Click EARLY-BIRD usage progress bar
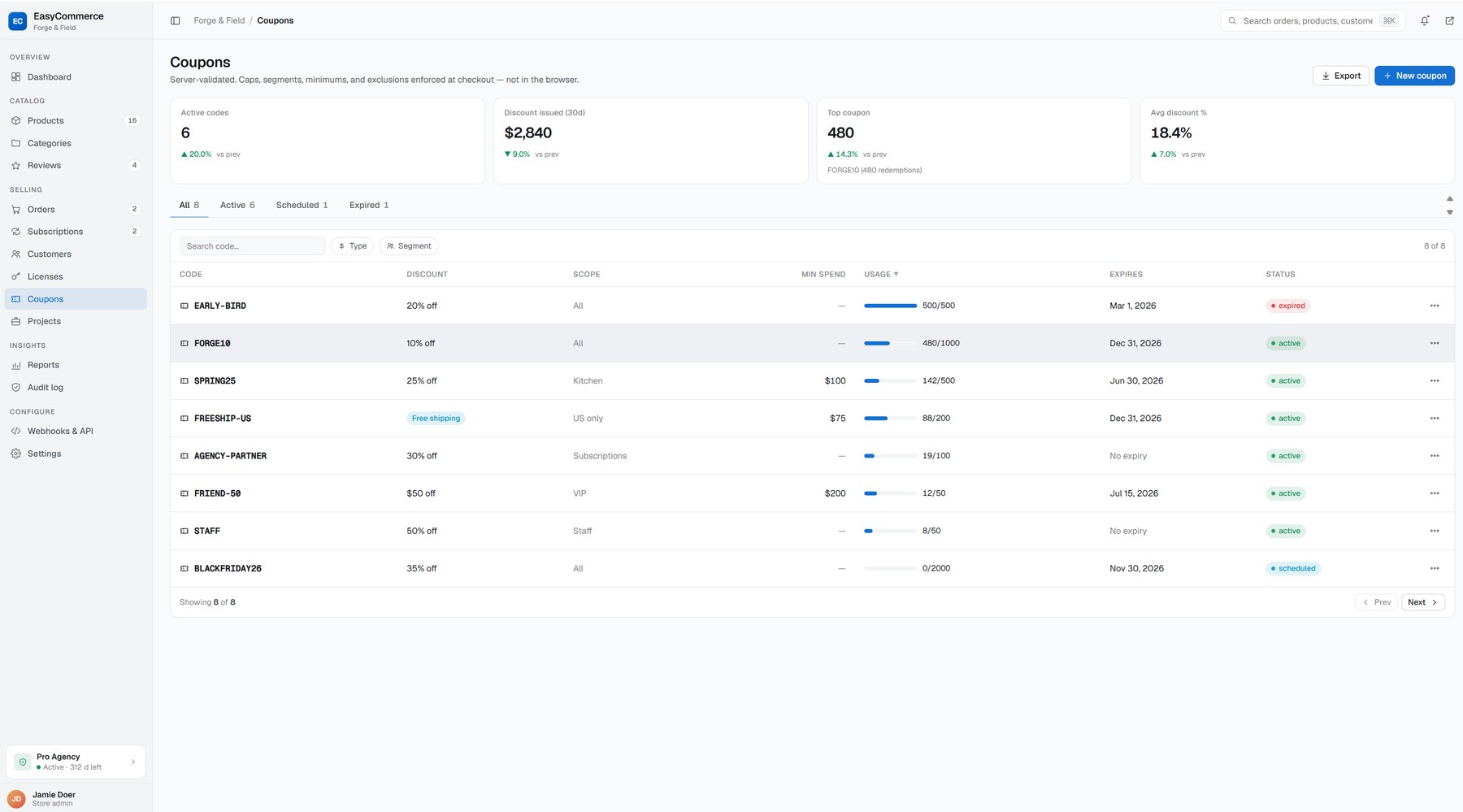The width and height of the screenshot is (1463, 812). coord(890,306)
